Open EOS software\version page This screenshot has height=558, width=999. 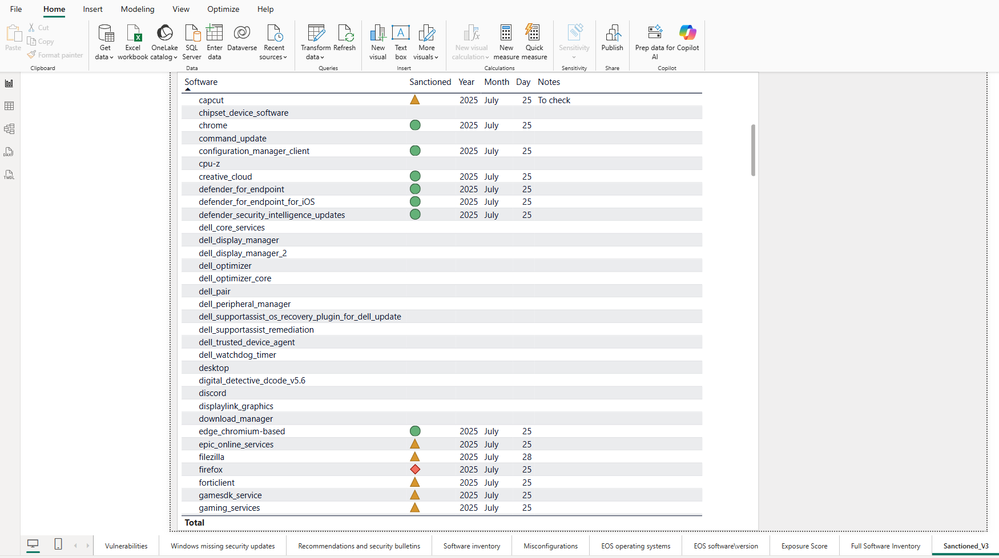coord(726,546)
